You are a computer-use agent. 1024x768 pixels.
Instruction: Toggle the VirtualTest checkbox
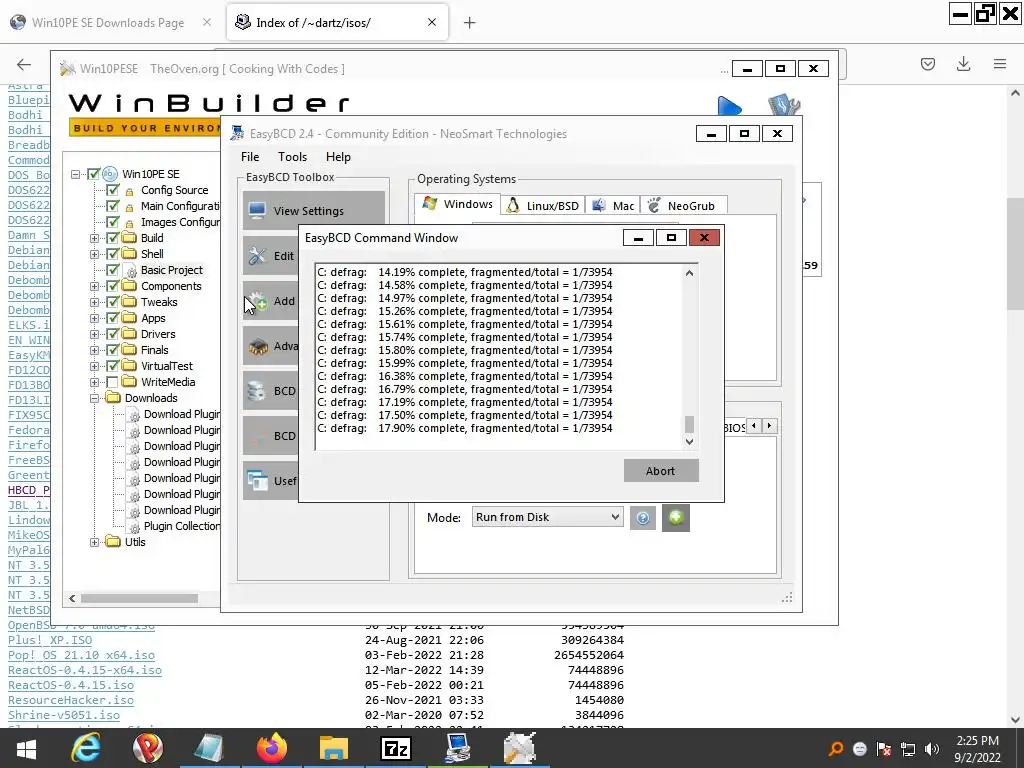point(113,366)
